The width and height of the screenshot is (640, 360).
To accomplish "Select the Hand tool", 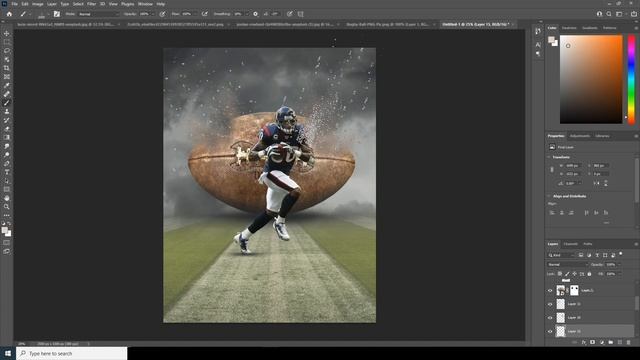I will pyautogui.click(x=7, y=198).
